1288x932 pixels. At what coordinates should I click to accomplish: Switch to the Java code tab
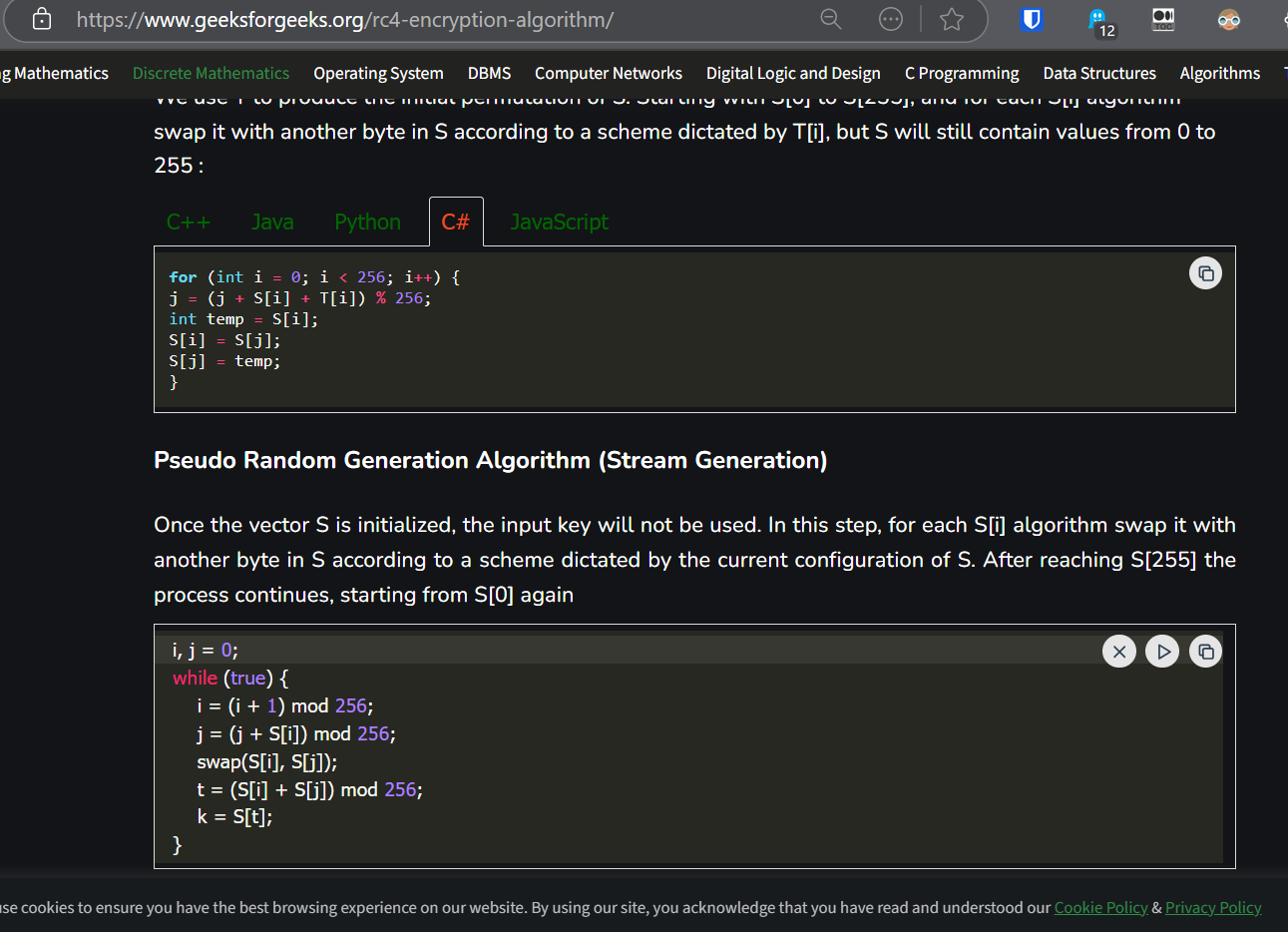point(272,223)
